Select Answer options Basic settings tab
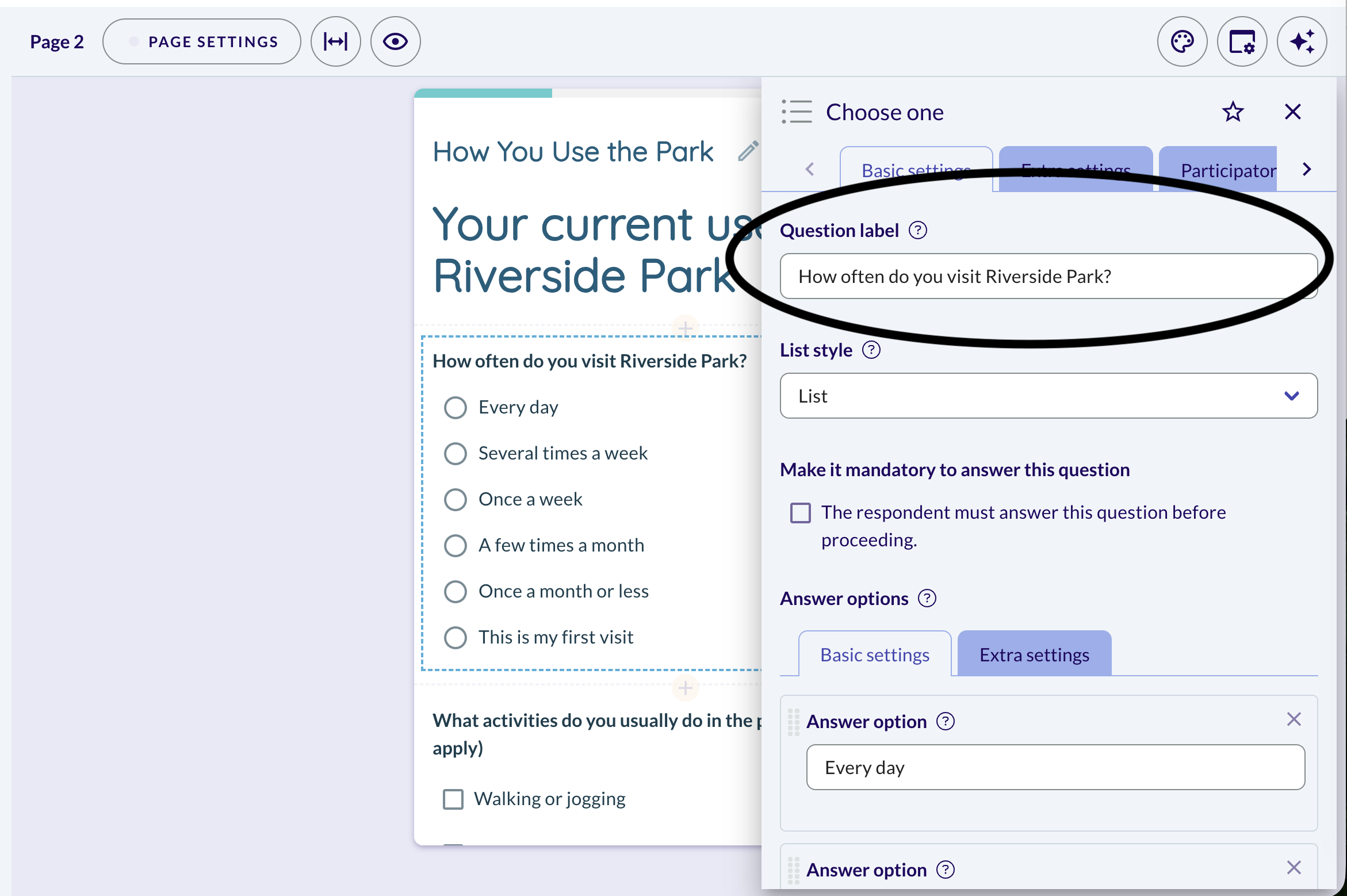 874,654
